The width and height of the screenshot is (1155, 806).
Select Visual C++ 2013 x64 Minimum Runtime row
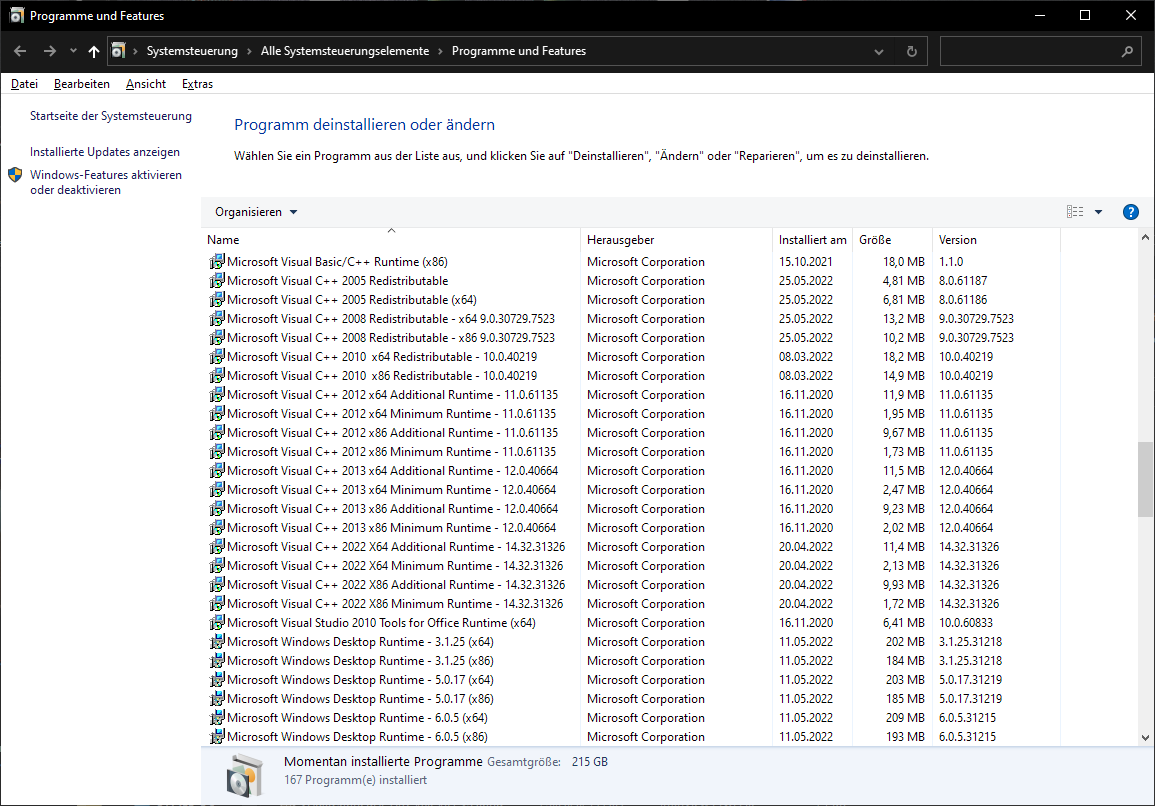click(x=631, y=490)
